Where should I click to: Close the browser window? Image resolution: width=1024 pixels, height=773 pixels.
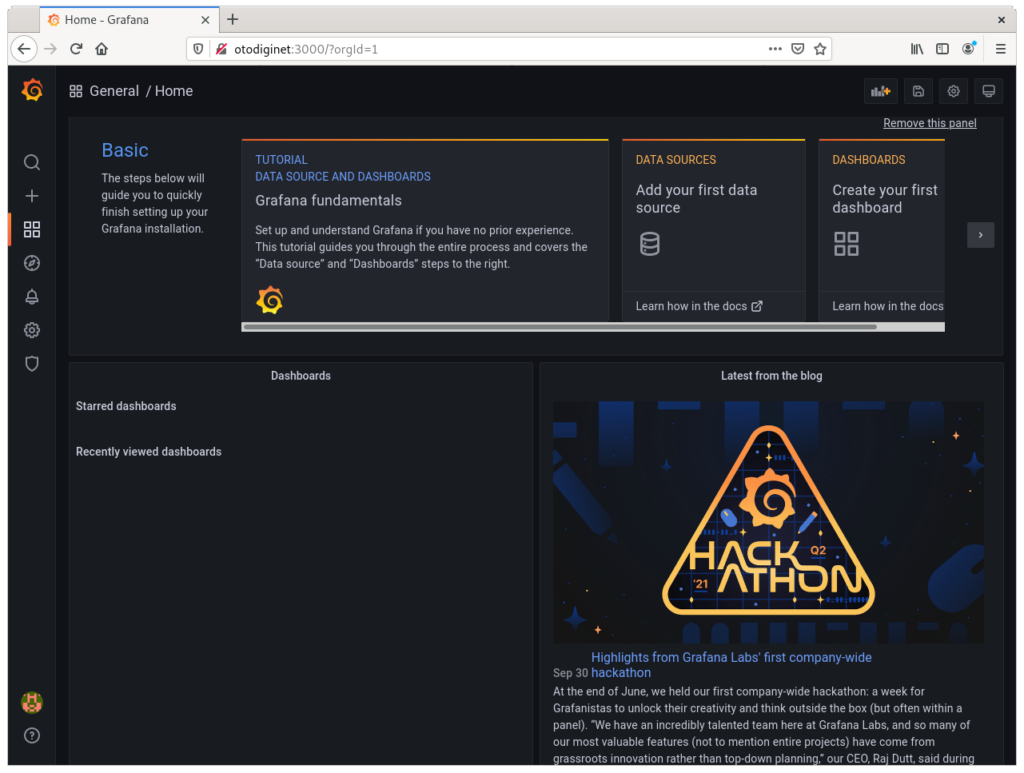point(1001,20)
